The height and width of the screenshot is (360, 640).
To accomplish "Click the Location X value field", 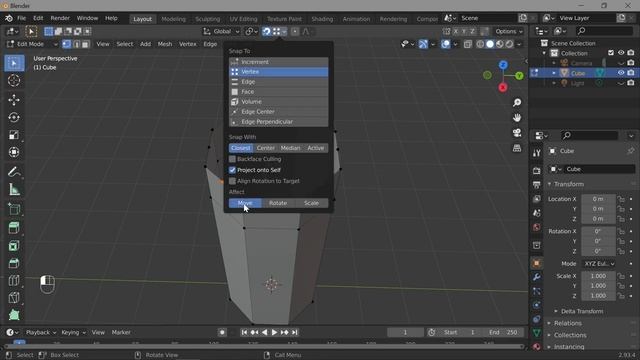I will pyautogui.click(x=598, y=199).
